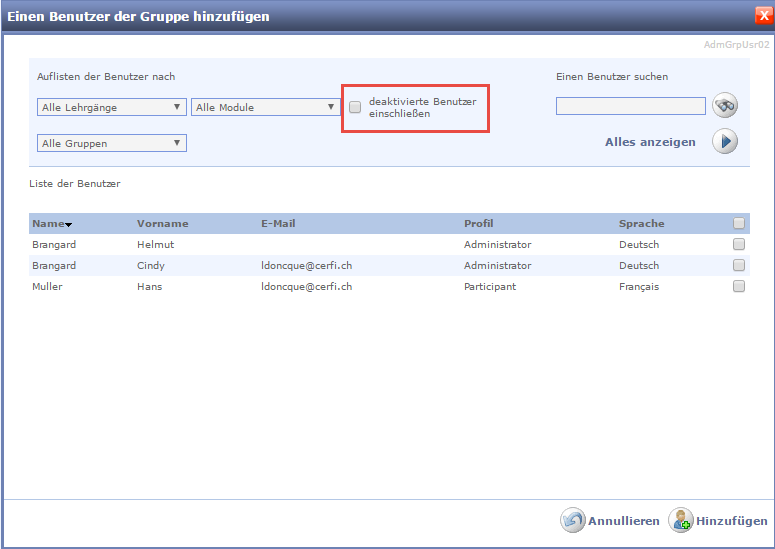Tick the checkbox for Helmut Brangard
Image resolution: width=775 pixels, height=549 pixels.
coord(739,244)
